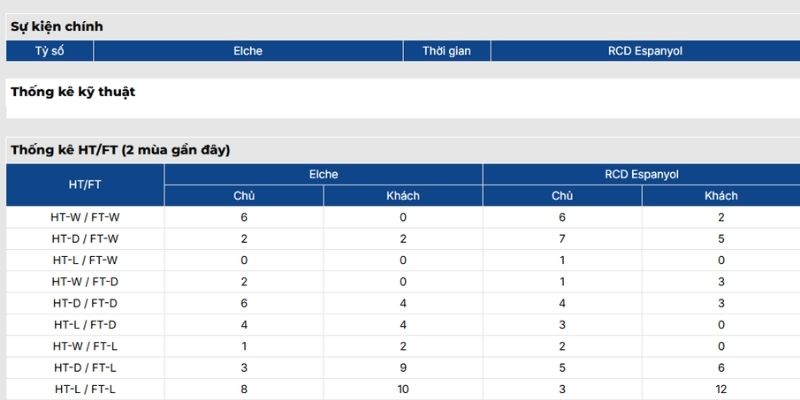Select Elche team header in HT/FT table
800x400 pixels.
(323, 174)
